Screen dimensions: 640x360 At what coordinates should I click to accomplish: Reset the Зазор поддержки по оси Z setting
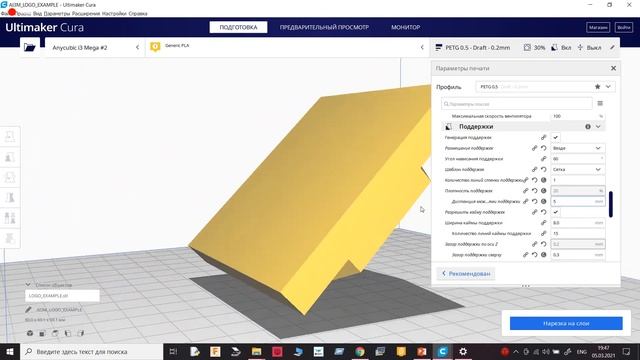click(544, 244)
